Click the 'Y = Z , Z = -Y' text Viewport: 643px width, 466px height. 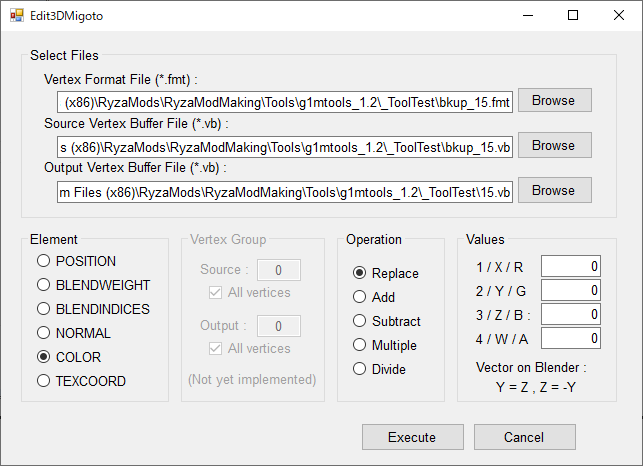(536, 387)
